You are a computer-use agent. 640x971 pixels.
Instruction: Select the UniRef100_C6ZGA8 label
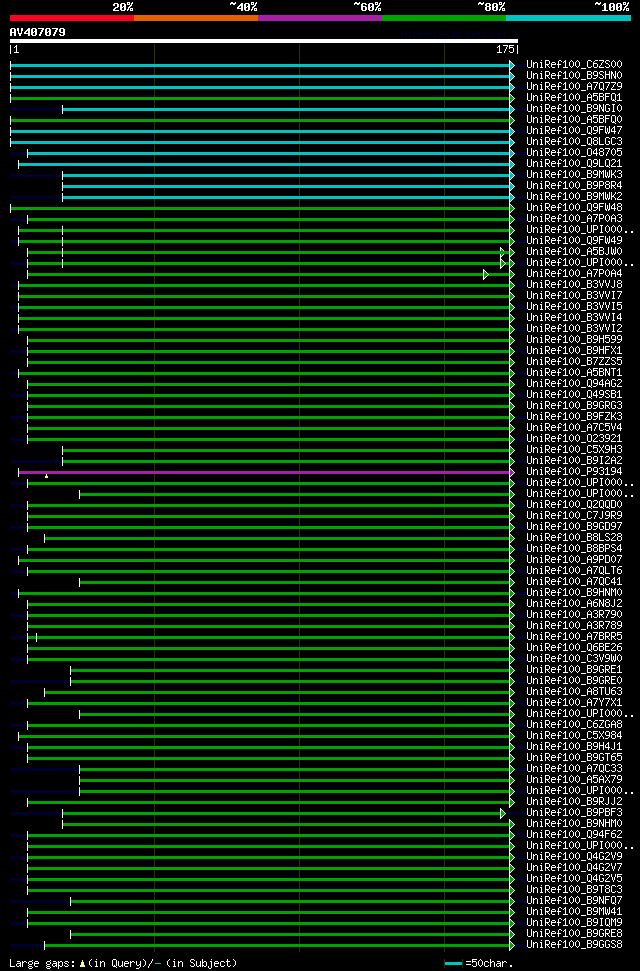(x=574, y=725)
